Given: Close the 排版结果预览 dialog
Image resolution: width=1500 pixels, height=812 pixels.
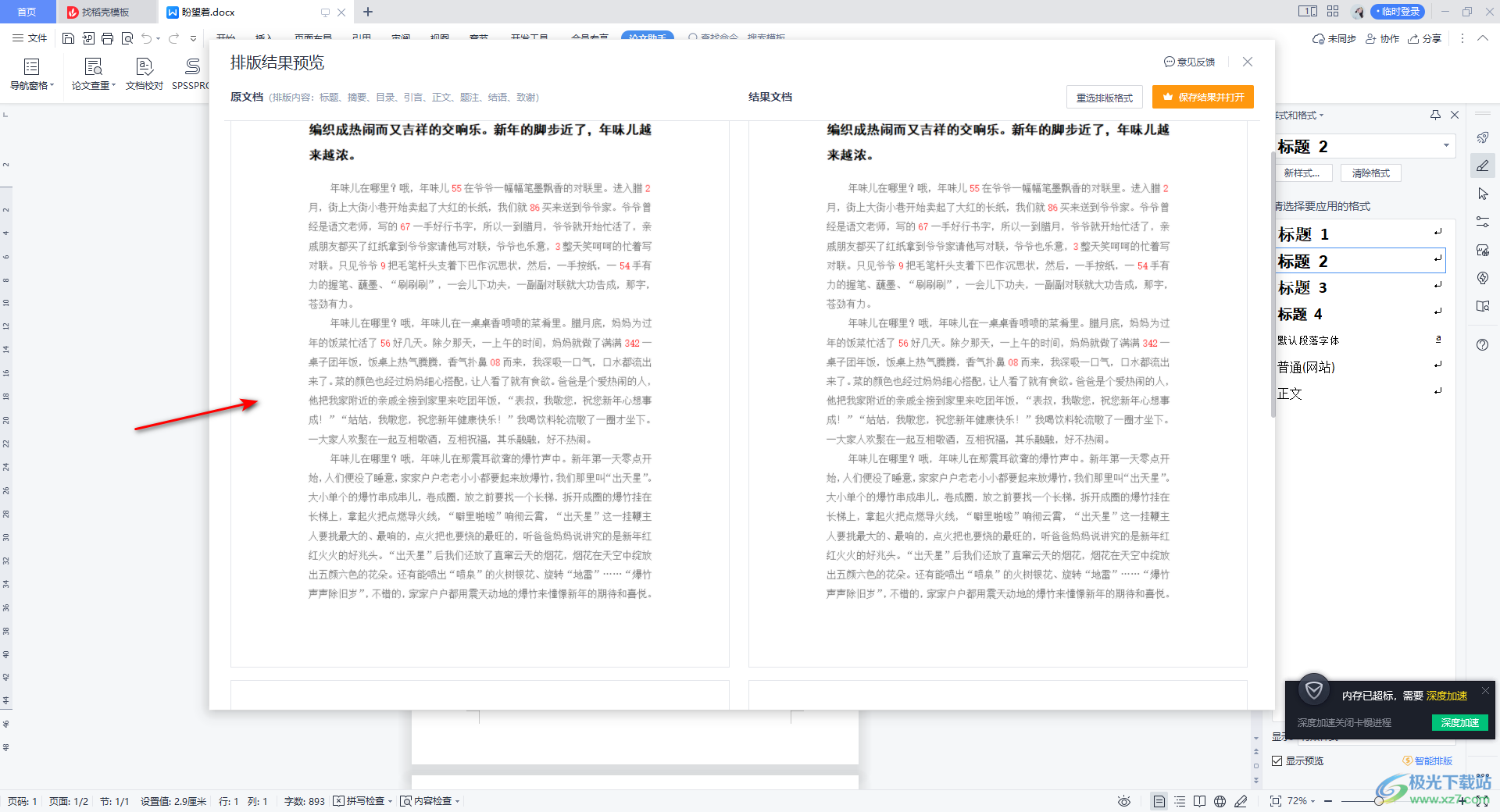Looking at the screenshot, I should tap(1248, 62).
